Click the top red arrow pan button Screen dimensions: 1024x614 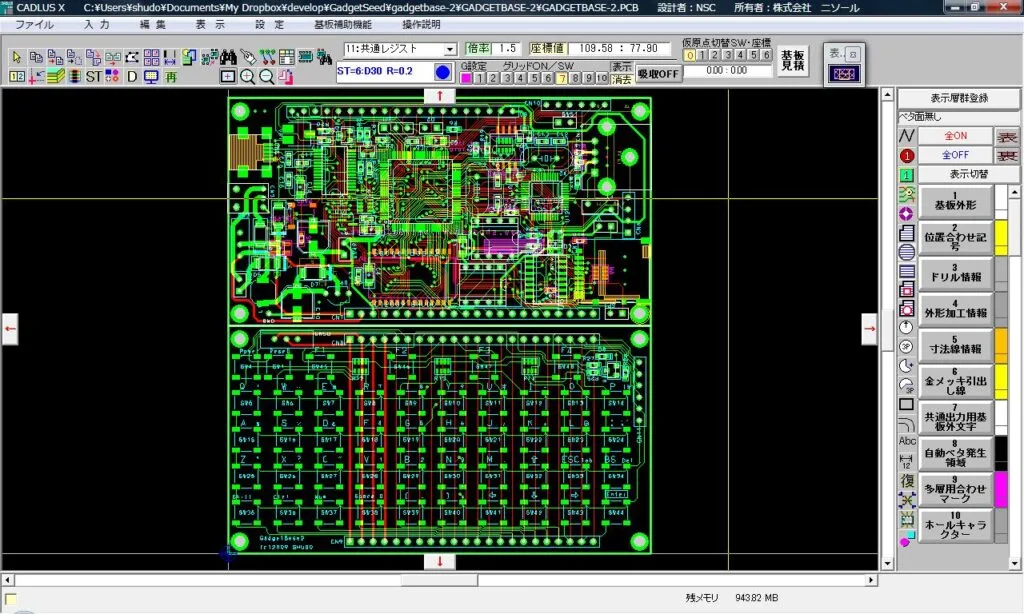[x=440, y=96]
